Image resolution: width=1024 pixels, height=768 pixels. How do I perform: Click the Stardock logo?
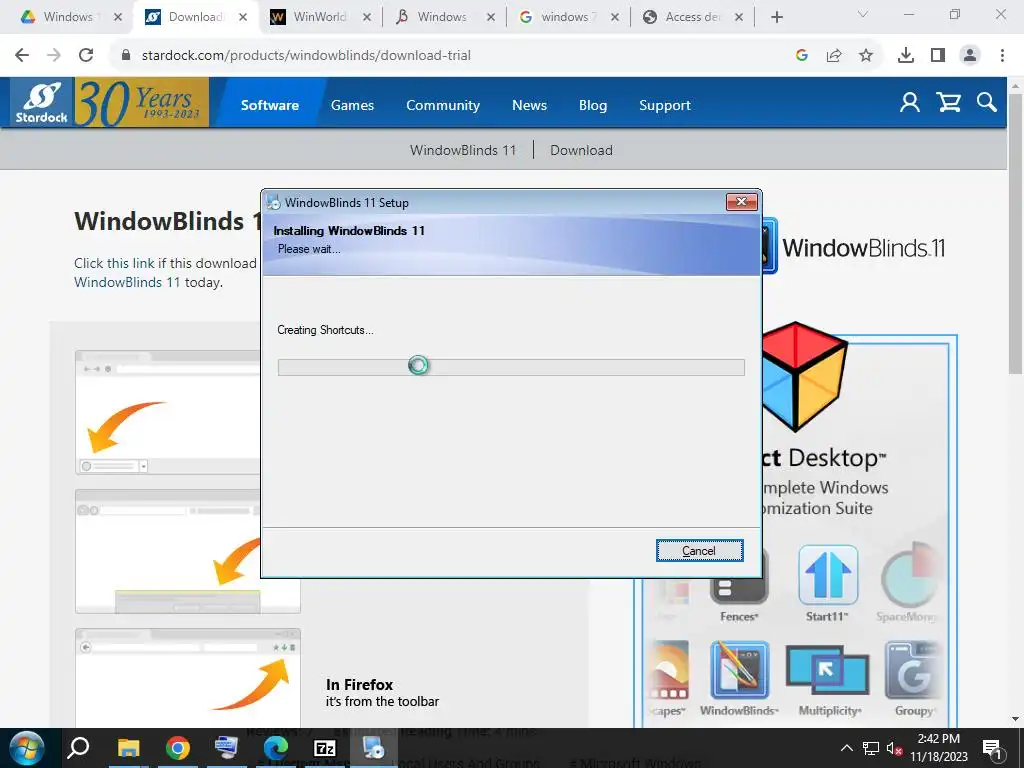pyautogui.click(x=42, y=103)
